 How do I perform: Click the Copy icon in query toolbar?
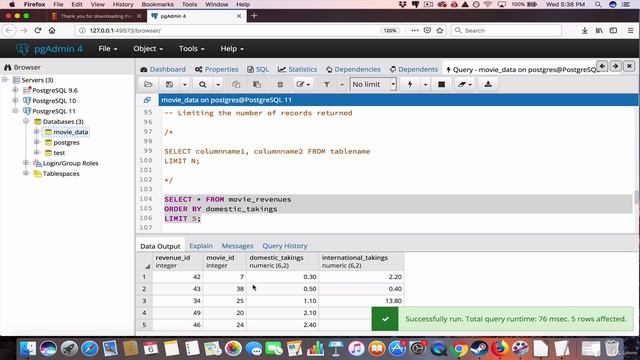[236, 84]
